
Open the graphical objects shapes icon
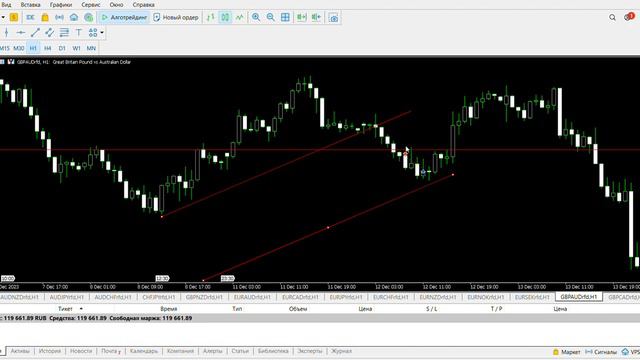93,33
